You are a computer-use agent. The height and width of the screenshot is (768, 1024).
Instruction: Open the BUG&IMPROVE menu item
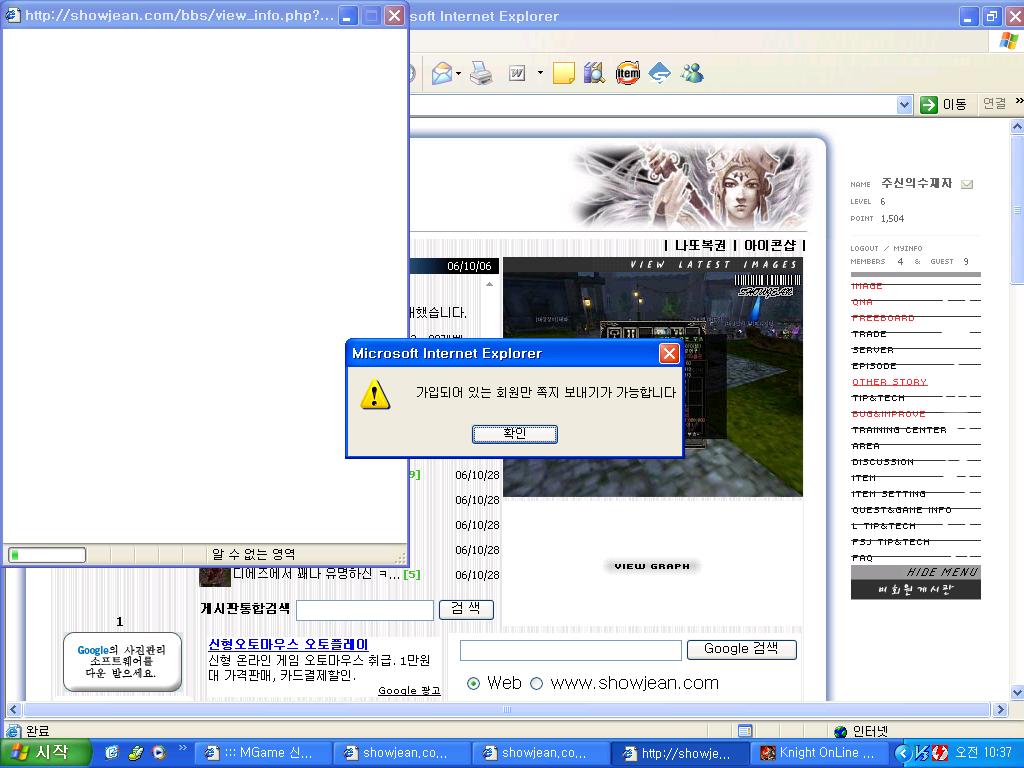[888, 414]
